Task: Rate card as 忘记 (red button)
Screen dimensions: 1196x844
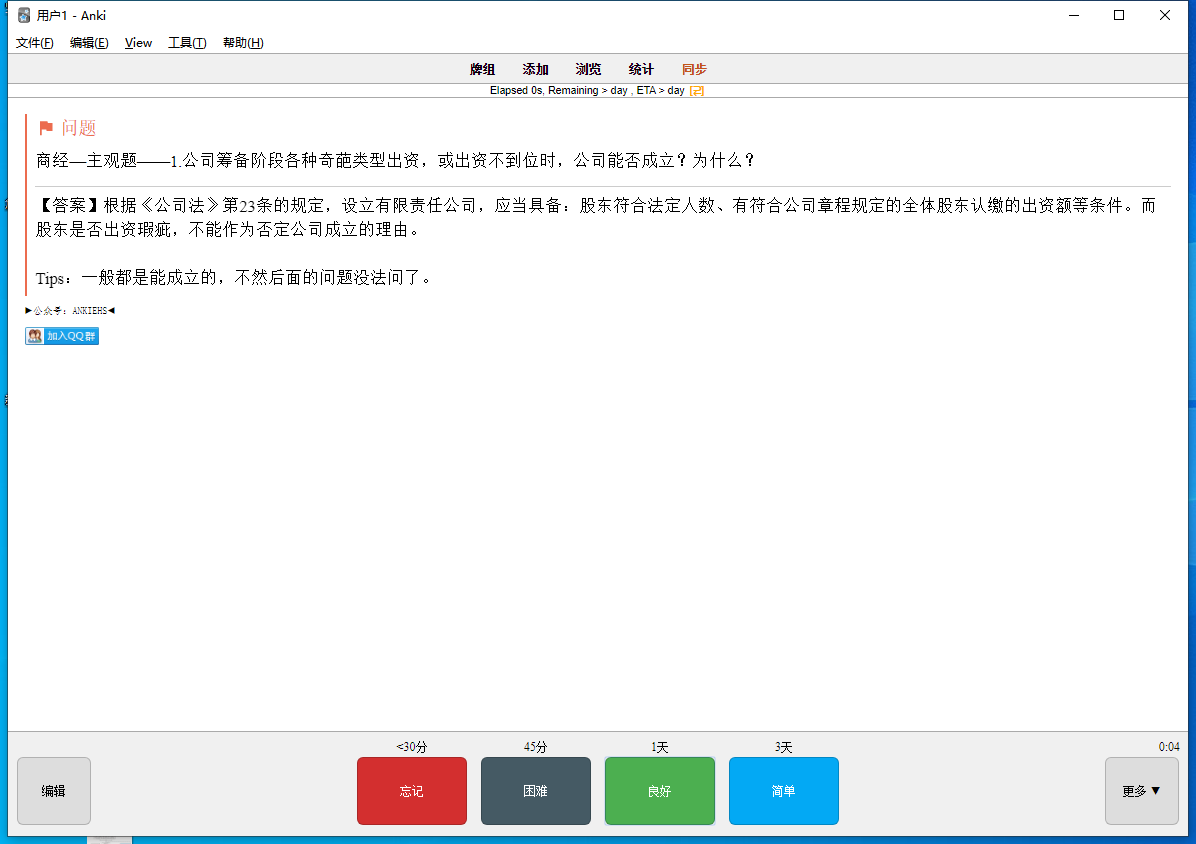Action: (412, 791)
